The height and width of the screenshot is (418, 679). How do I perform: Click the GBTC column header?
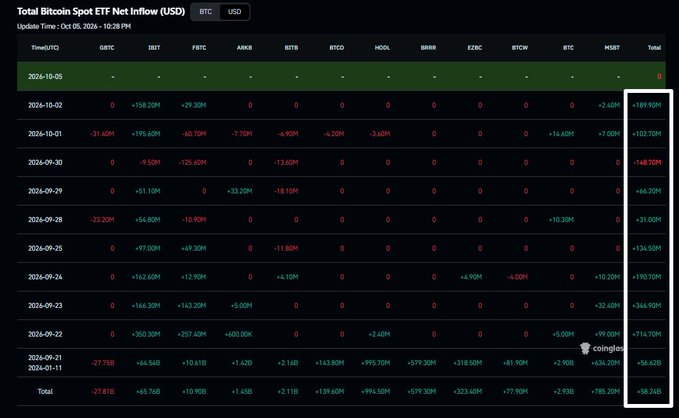point(107,48)
